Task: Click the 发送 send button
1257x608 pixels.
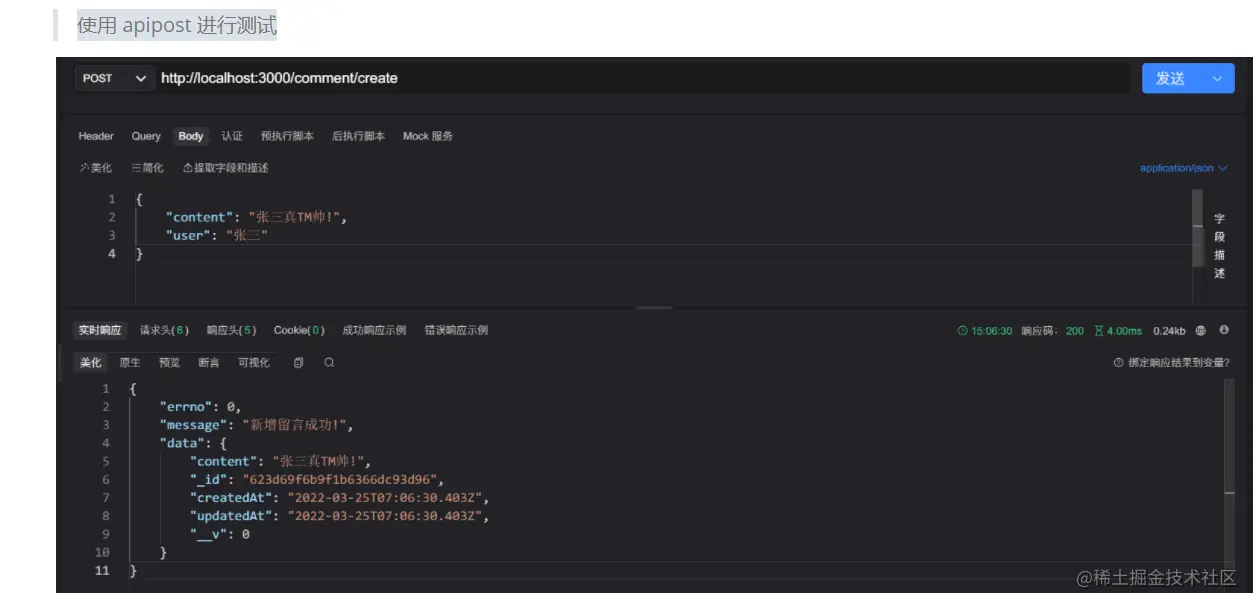Action: (1171, 78)
